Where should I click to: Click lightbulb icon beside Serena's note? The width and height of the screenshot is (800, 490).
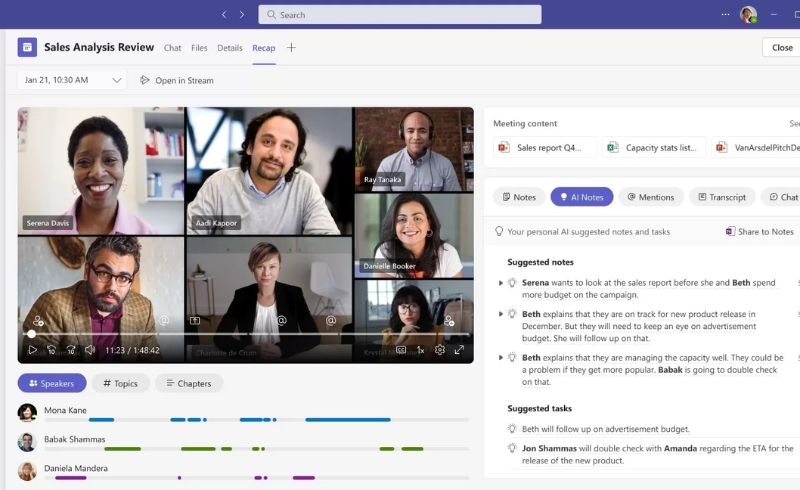[x=512, y=282]
